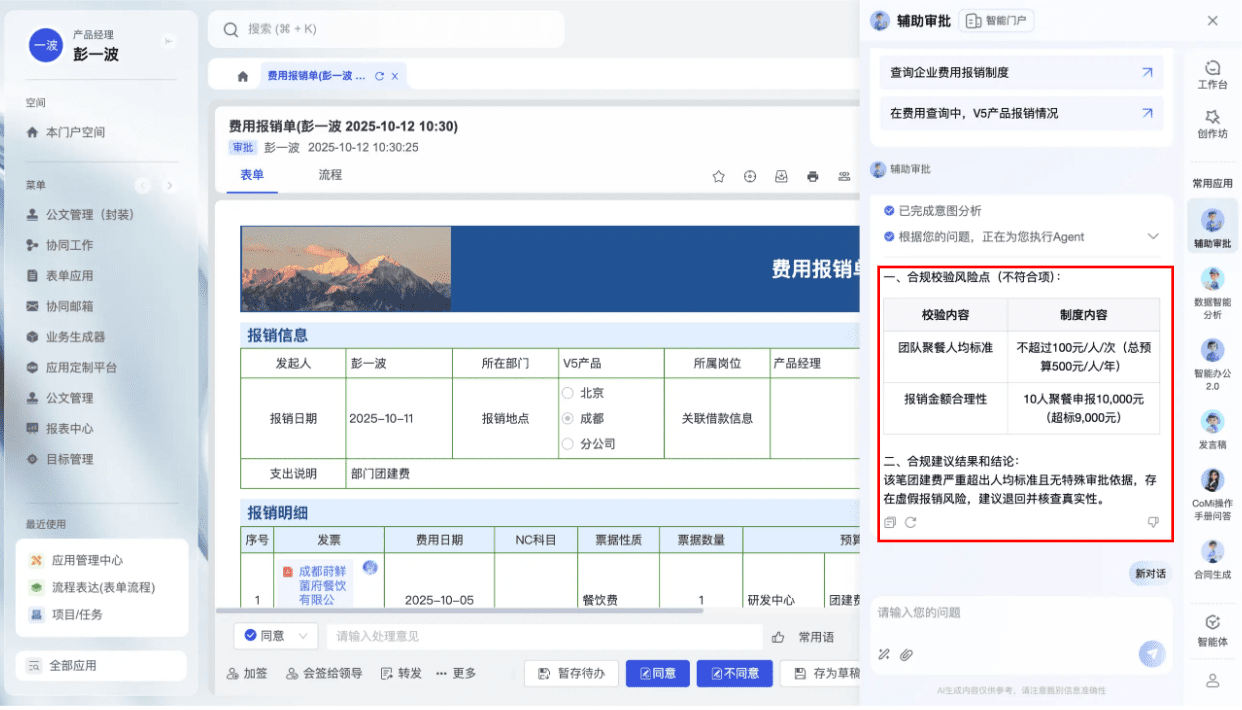
Task: Open the 合同生成 assistant
Action: tap(1212, 559)
